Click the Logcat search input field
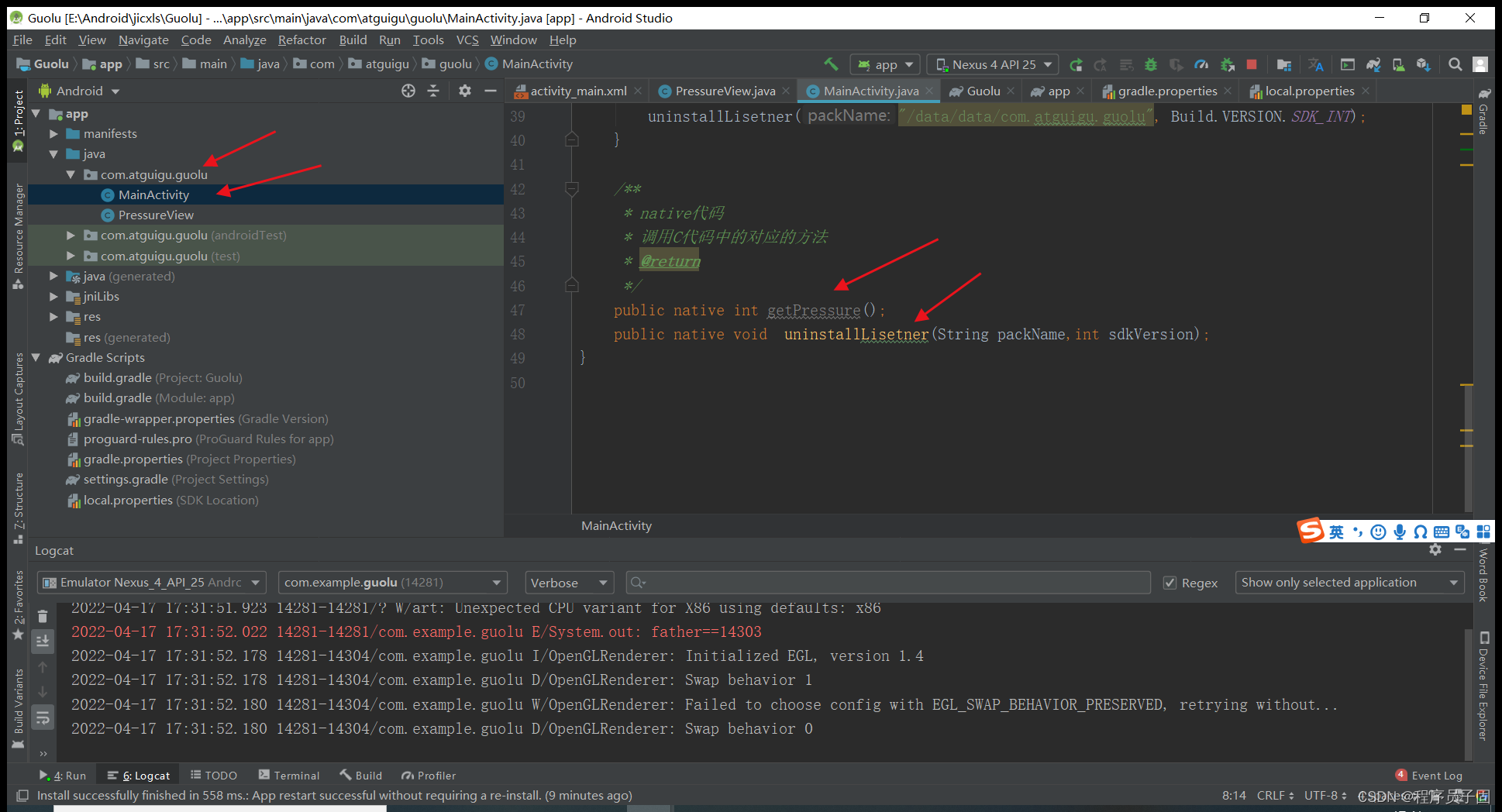Image resolution: width=1502 pixels, height=812 pixels. point(888,583)
